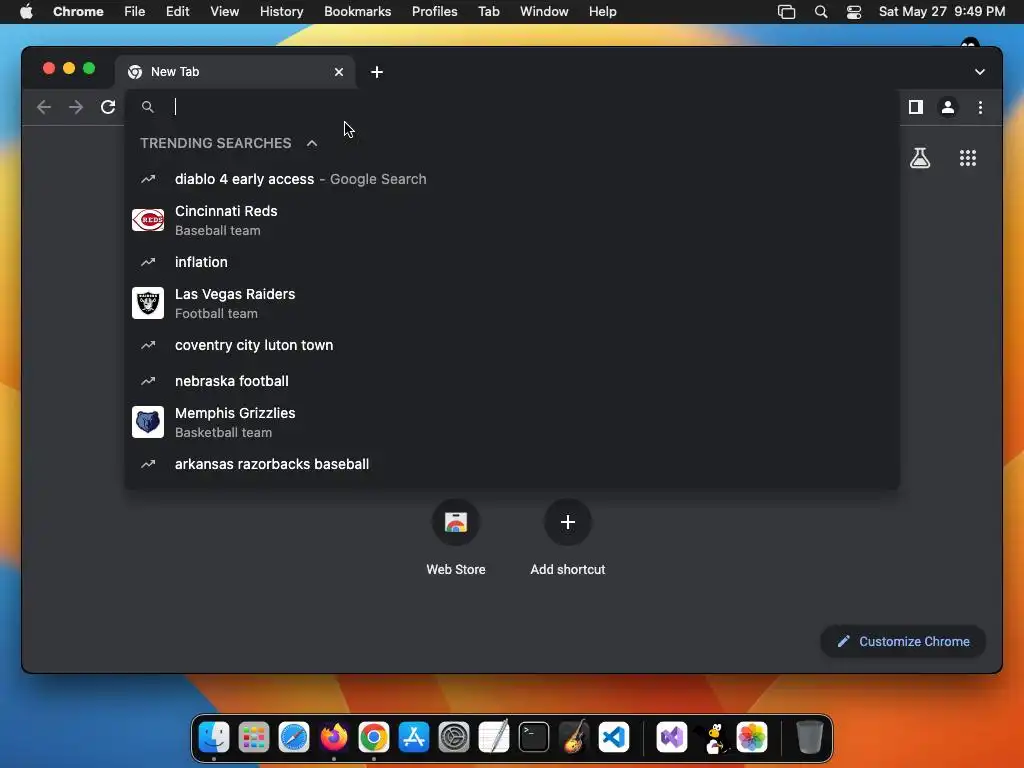Click the date and time in menu bar
Image resolution: width=1024 pixels, height=768 pixels.
(x=942, y=12)
